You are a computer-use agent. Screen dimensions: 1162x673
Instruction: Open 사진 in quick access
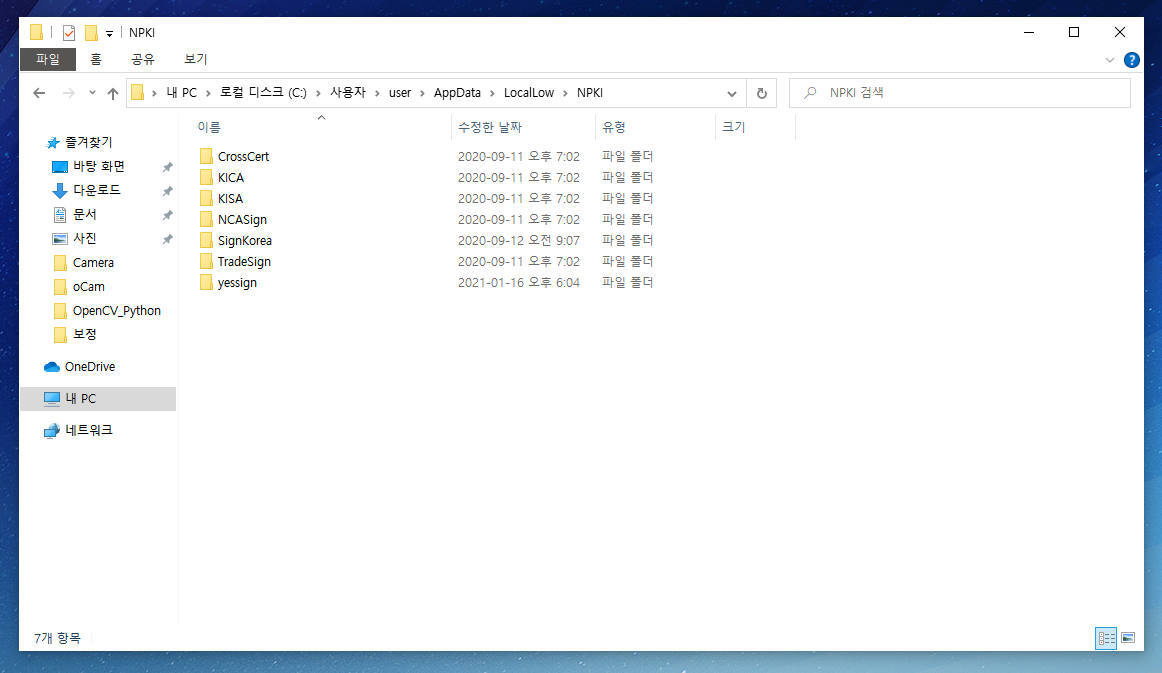pyautogui.click(x=84, y=239)
